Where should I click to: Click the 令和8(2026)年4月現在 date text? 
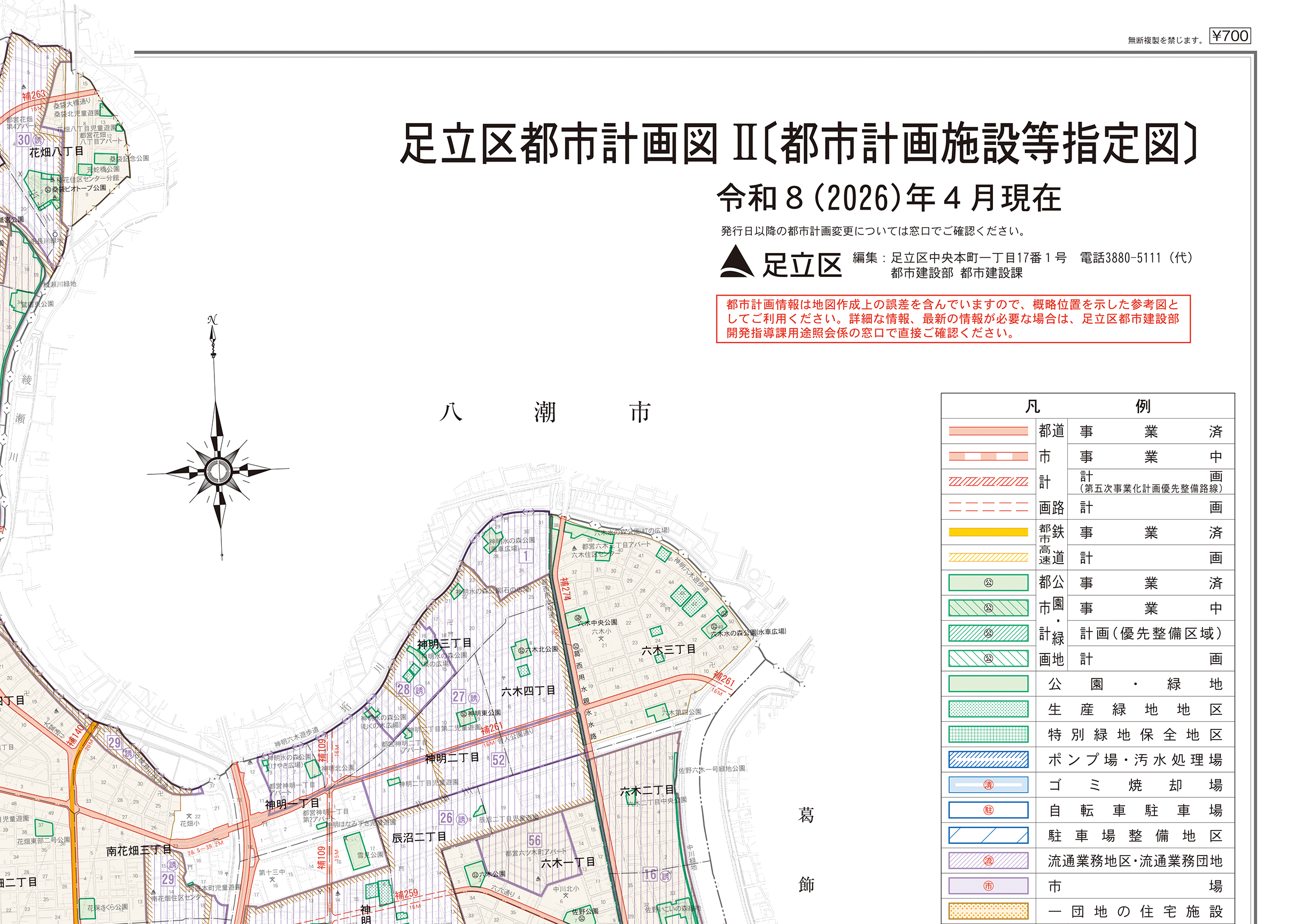[x=888, y=198]
